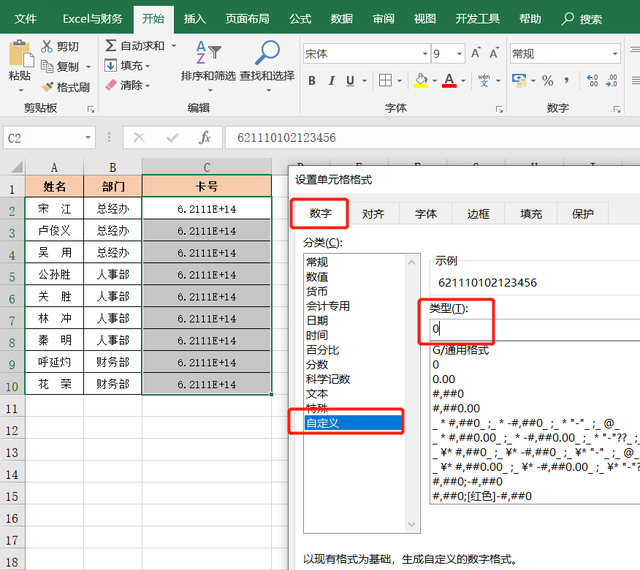Select column C header
The height and width of the screenshot is (570, 640).
[207, 167]
